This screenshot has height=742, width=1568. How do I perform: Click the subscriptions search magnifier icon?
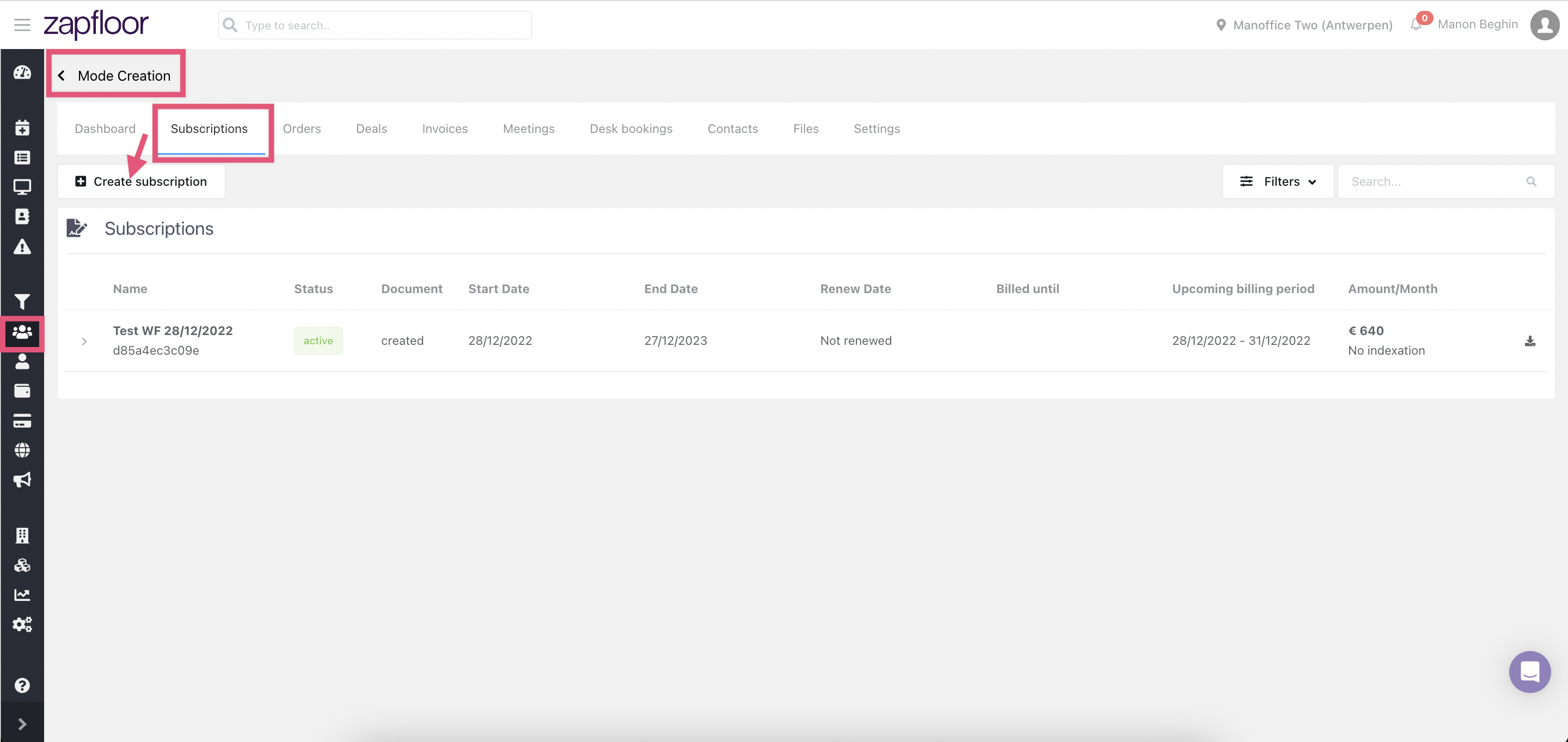coord(1532,181)
